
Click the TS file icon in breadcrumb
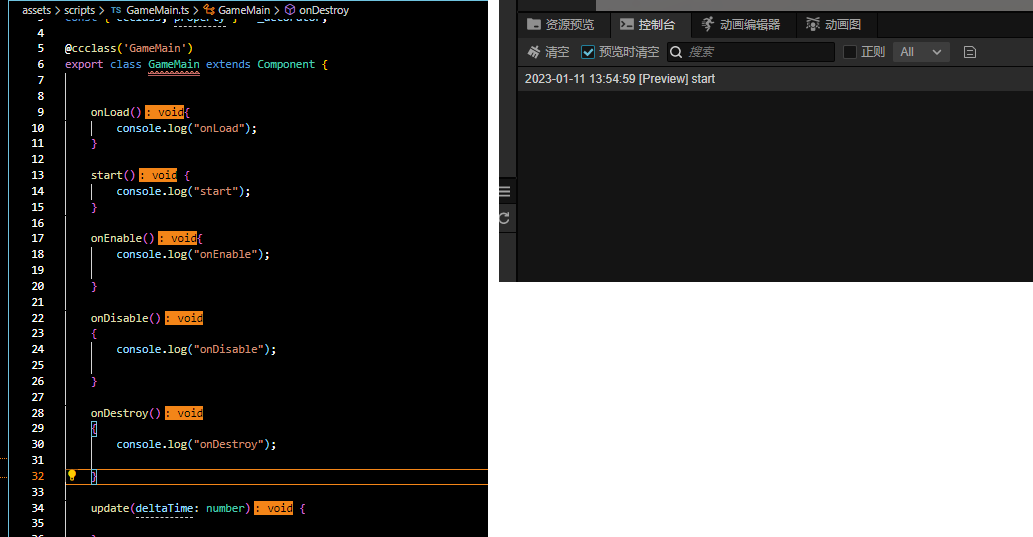tap(116, 10)
